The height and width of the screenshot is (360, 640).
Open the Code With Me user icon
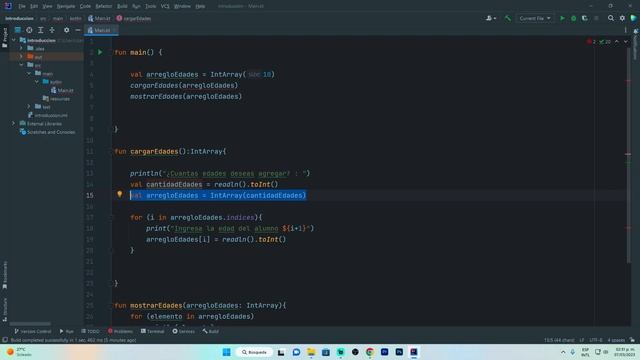pyautogui.click(x=491, y=18)
